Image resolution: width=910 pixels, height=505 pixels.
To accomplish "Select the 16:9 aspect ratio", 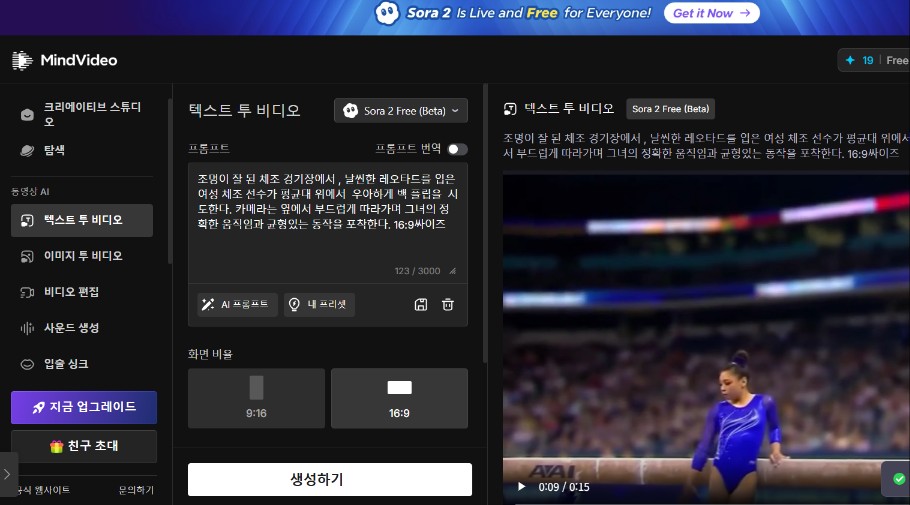I will (x=399, y=397).
